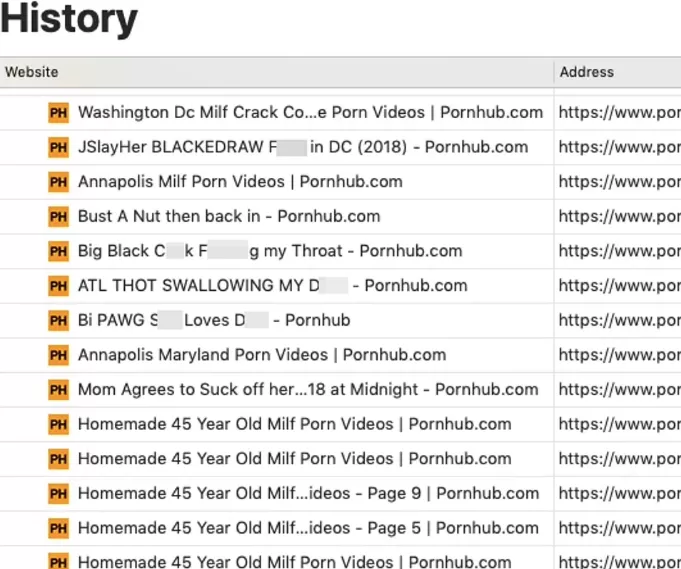The height and width of the screenshot is (569, 681).
Task: Open the '...g my Throat' history entry title
Action: (270, 251)
